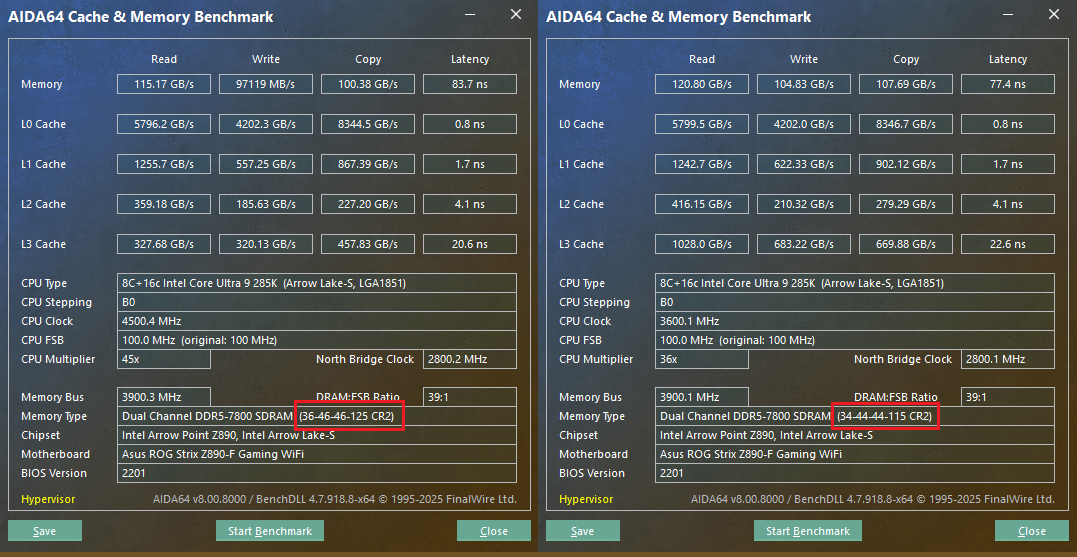This screenshot has width=1077, height=557.
Task: Select Memory Write 104.83 GB/s value
Action: pyautogui.click(x=804, y=84)
